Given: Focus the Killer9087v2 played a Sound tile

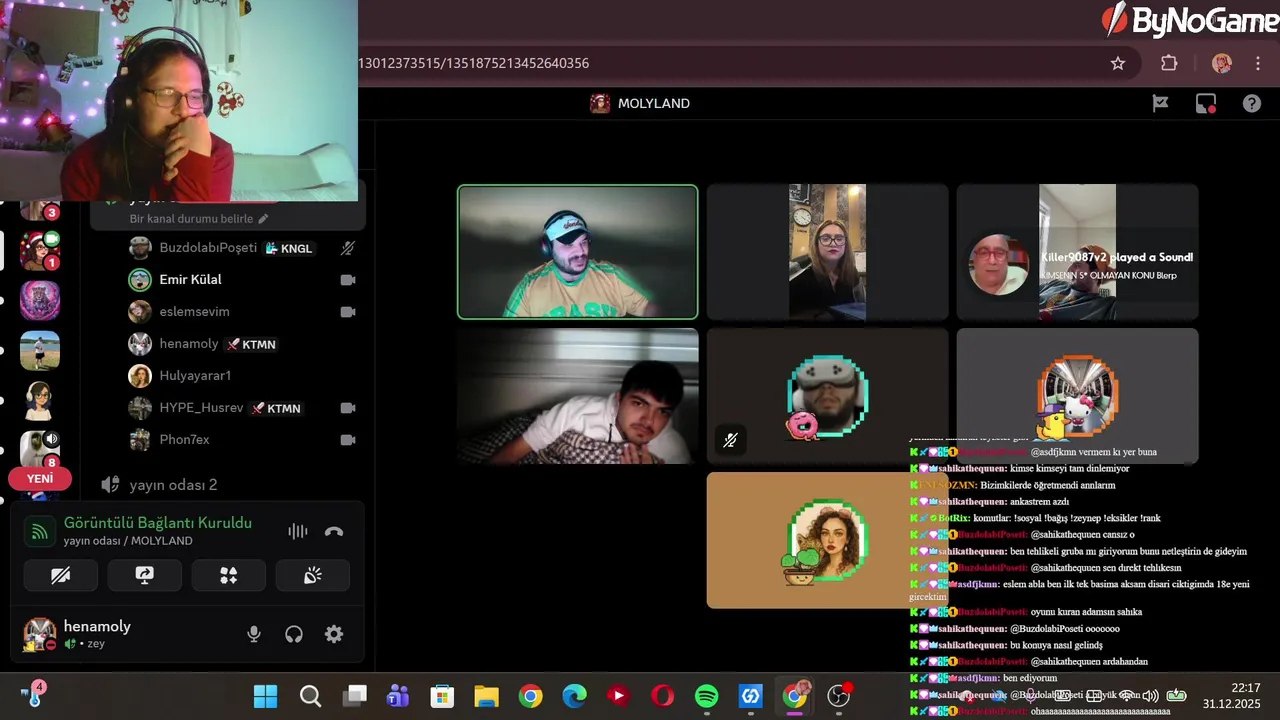Looking at the screenshot, I should pos(1077,252).
